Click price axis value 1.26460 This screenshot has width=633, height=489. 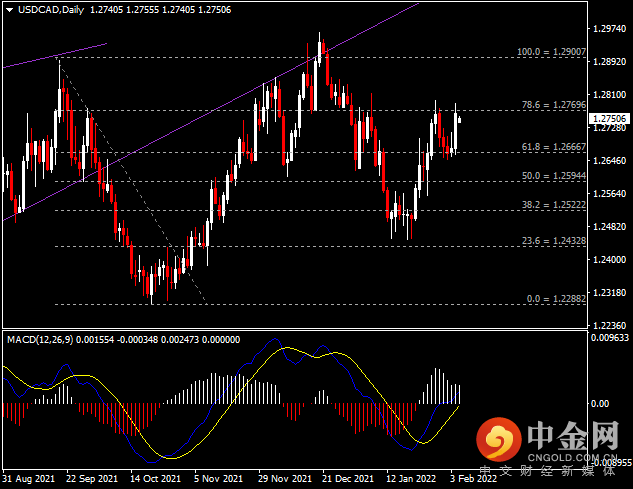[x=609, y=161]
